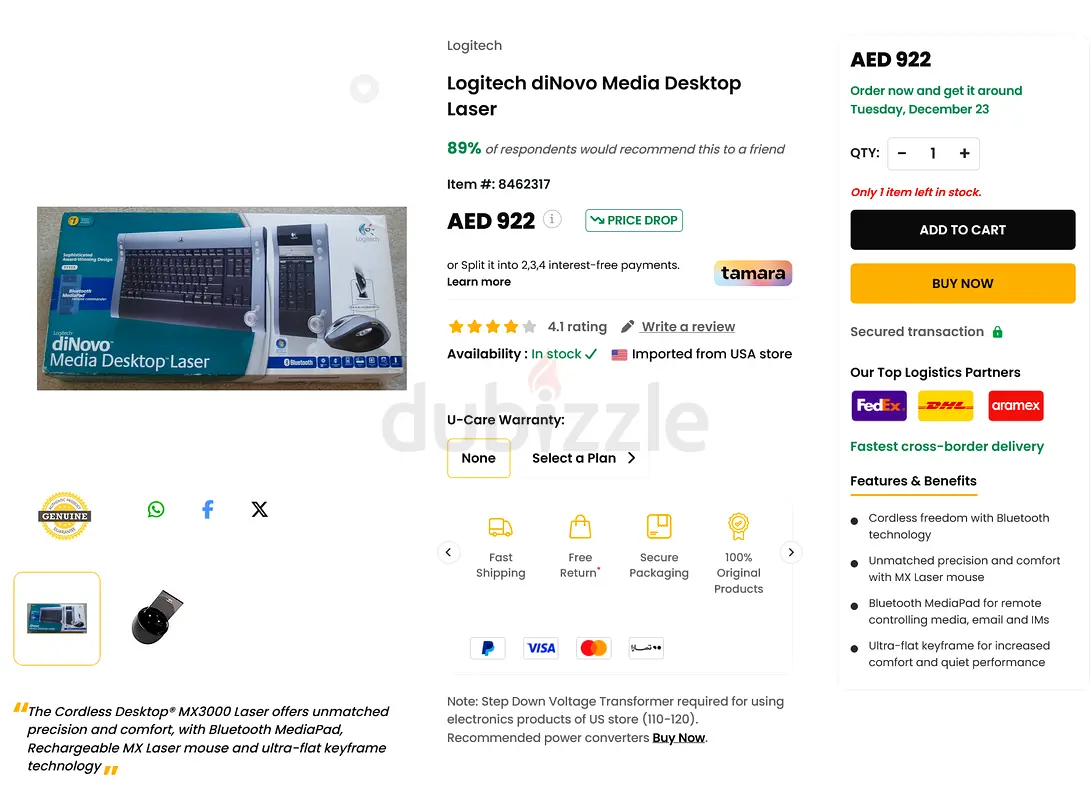
Task: Open price info icon next to AED 922
Action: point(552,219)
